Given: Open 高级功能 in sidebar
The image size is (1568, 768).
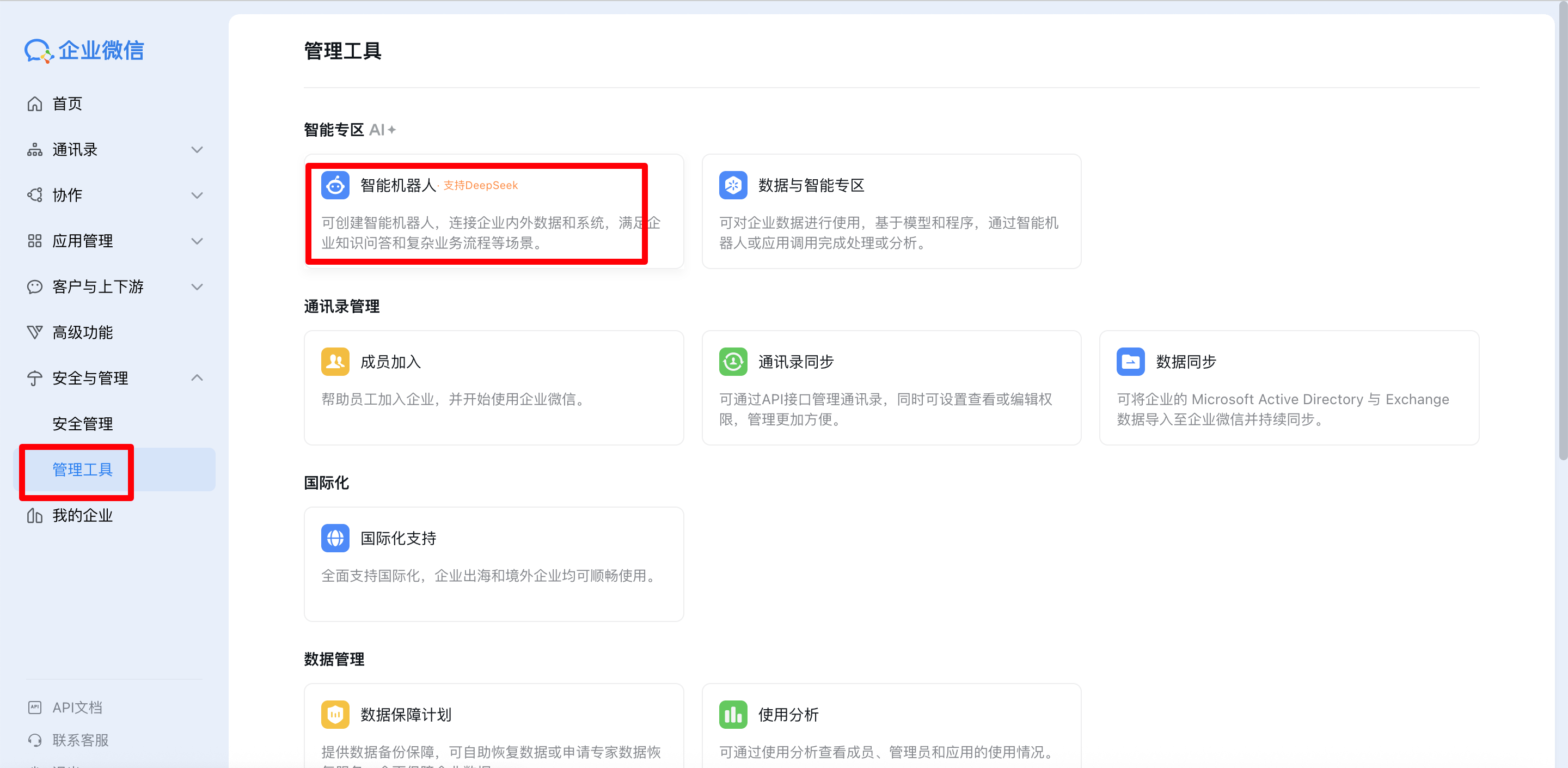Looking at the screenshot, I should pos(83,333).
